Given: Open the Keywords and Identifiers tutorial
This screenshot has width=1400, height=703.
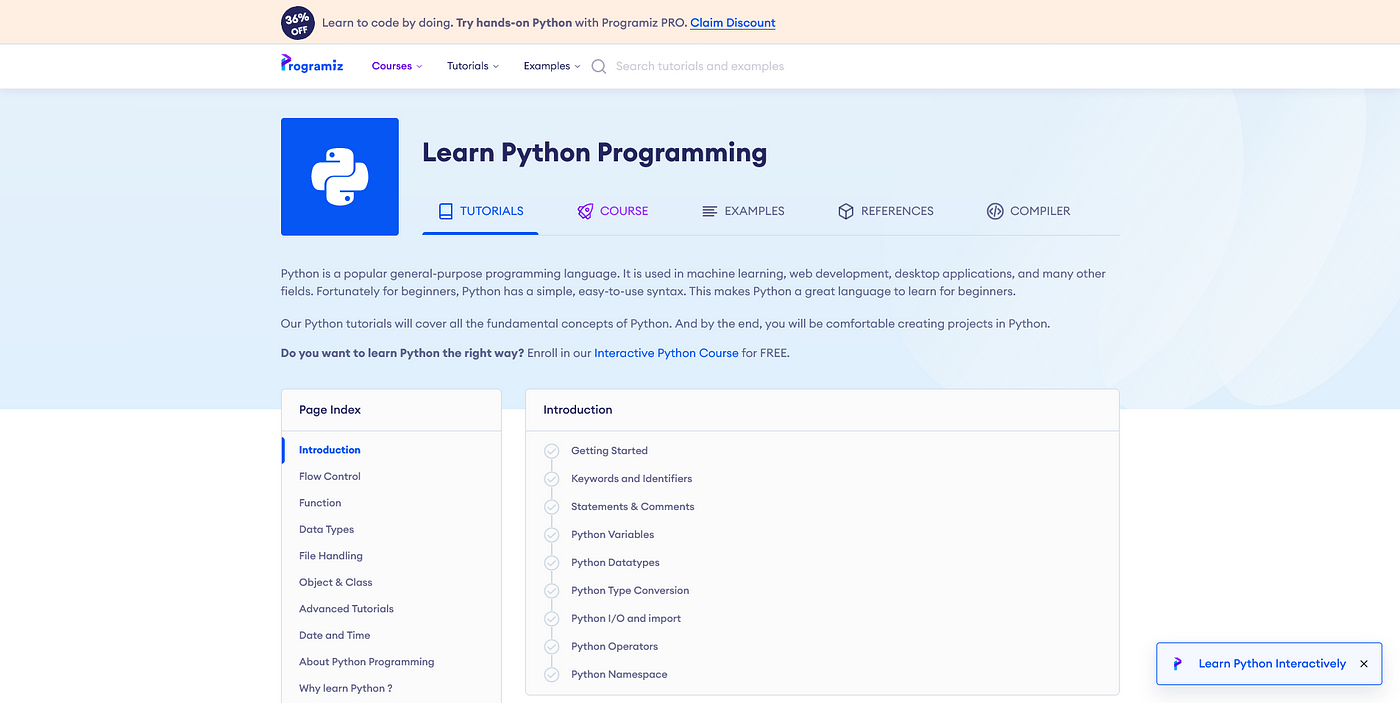Looking at the screenshot, I should 631,479.
